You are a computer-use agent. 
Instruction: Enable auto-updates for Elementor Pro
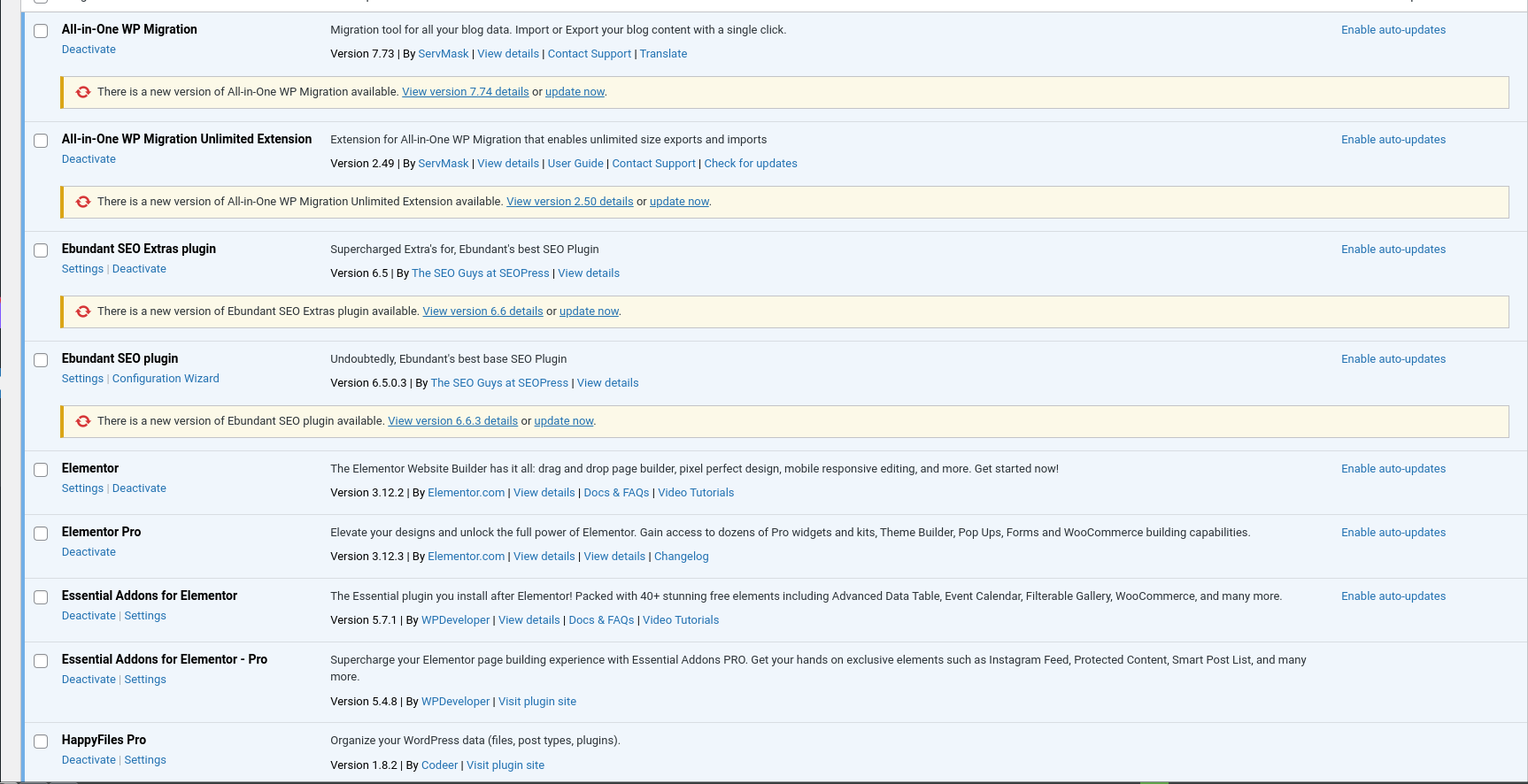(x=1393, y=533)
